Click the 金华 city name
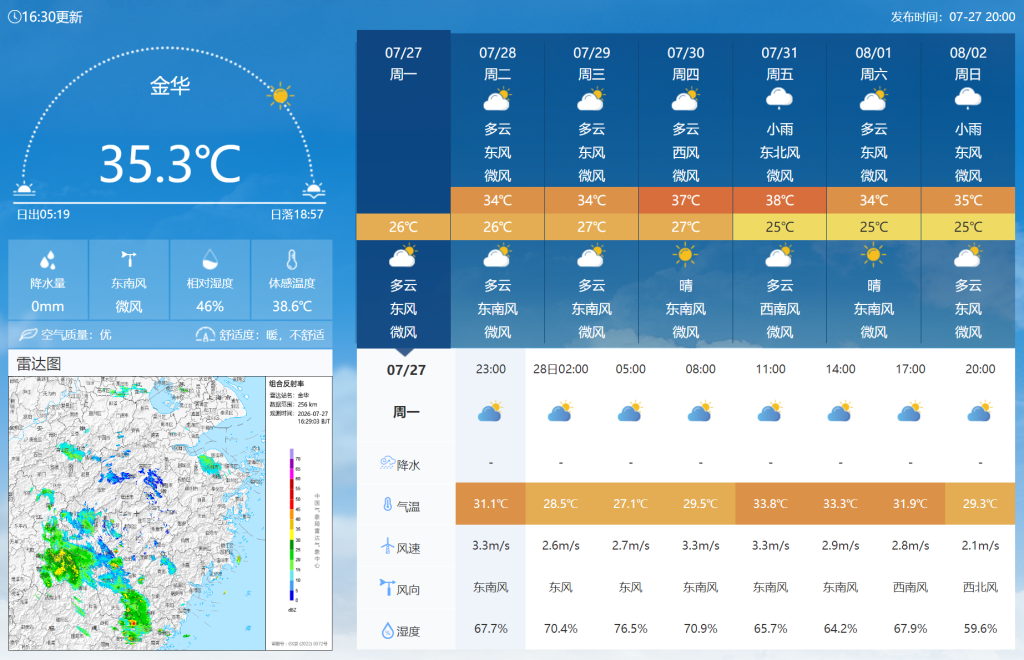Image resolution: width=1024 pixels, height=660 pixels. 170,86
